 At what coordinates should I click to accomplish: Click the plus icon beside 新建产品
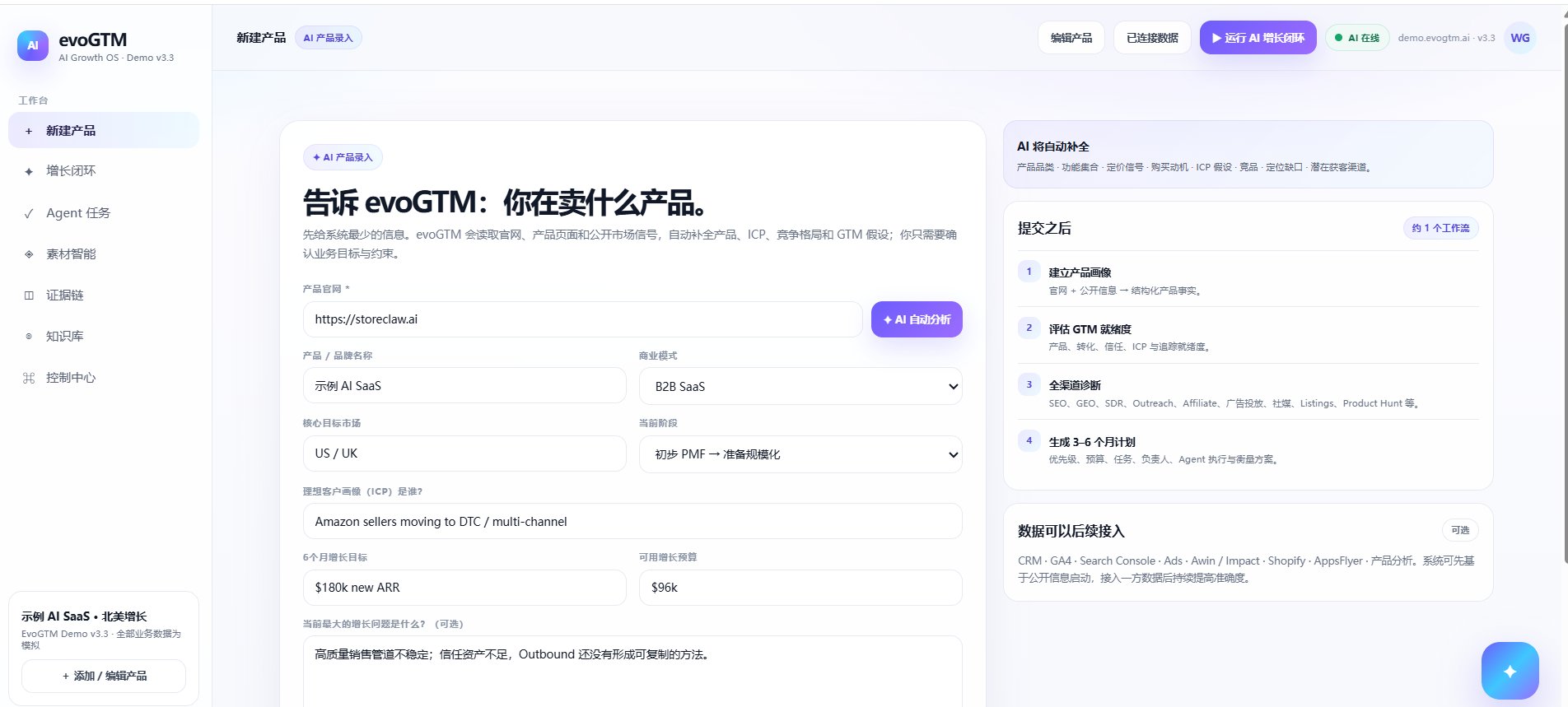[29, 131]
